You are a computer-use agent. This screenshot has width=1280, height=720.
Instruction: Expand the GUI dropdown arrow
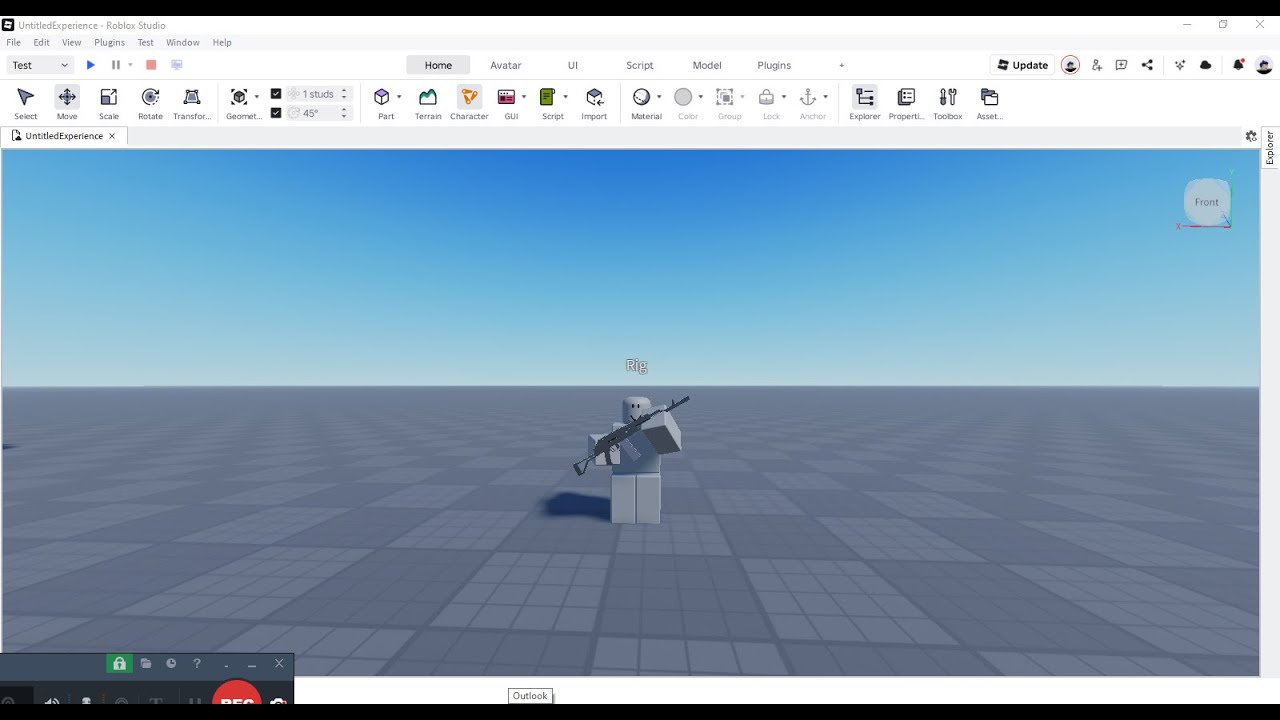click(x=524, y=97)
